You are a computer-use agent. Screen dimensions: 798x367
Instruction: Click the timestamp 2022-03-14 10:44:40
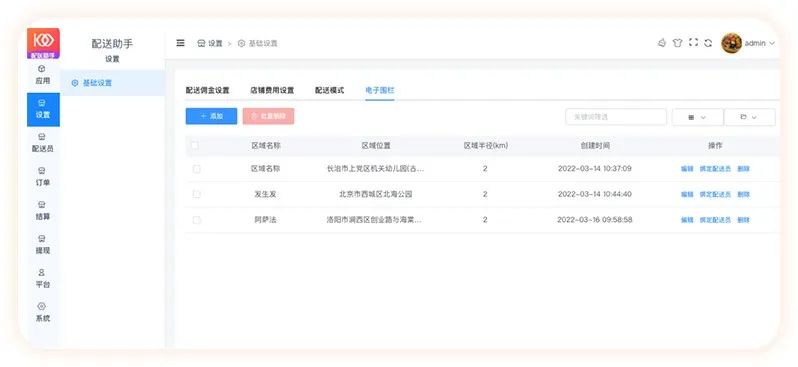(594, 194)
